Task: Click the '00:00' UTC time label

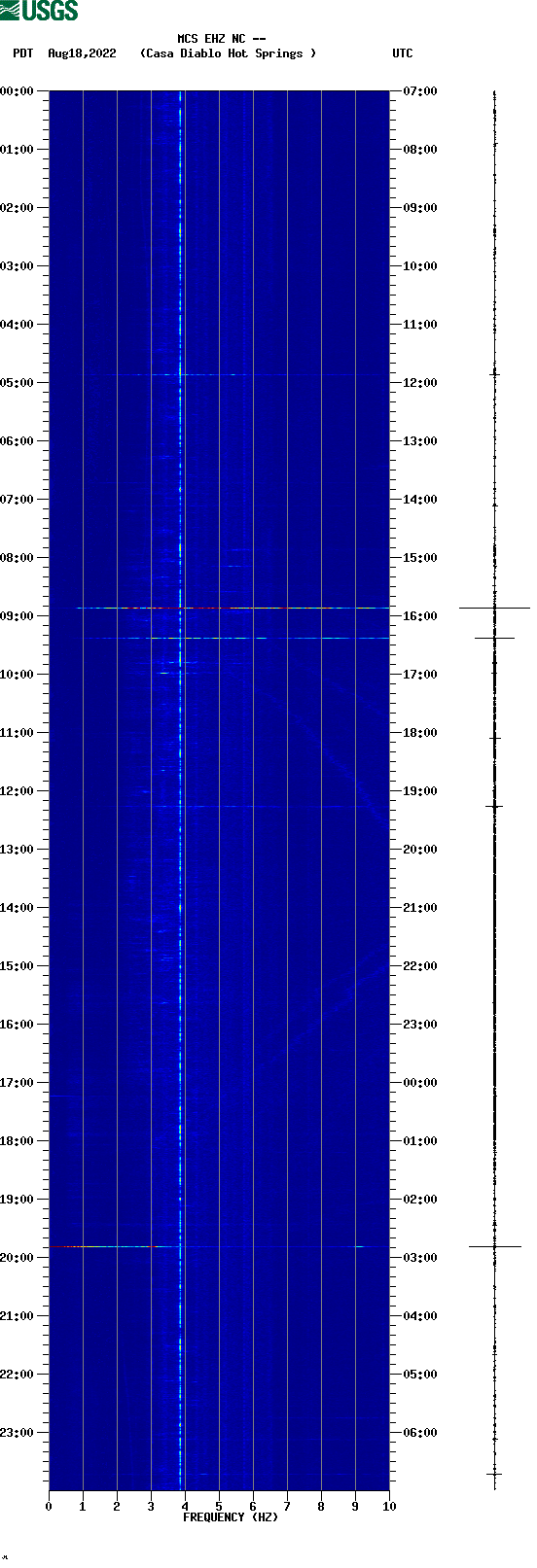Action: (420, 1083)
